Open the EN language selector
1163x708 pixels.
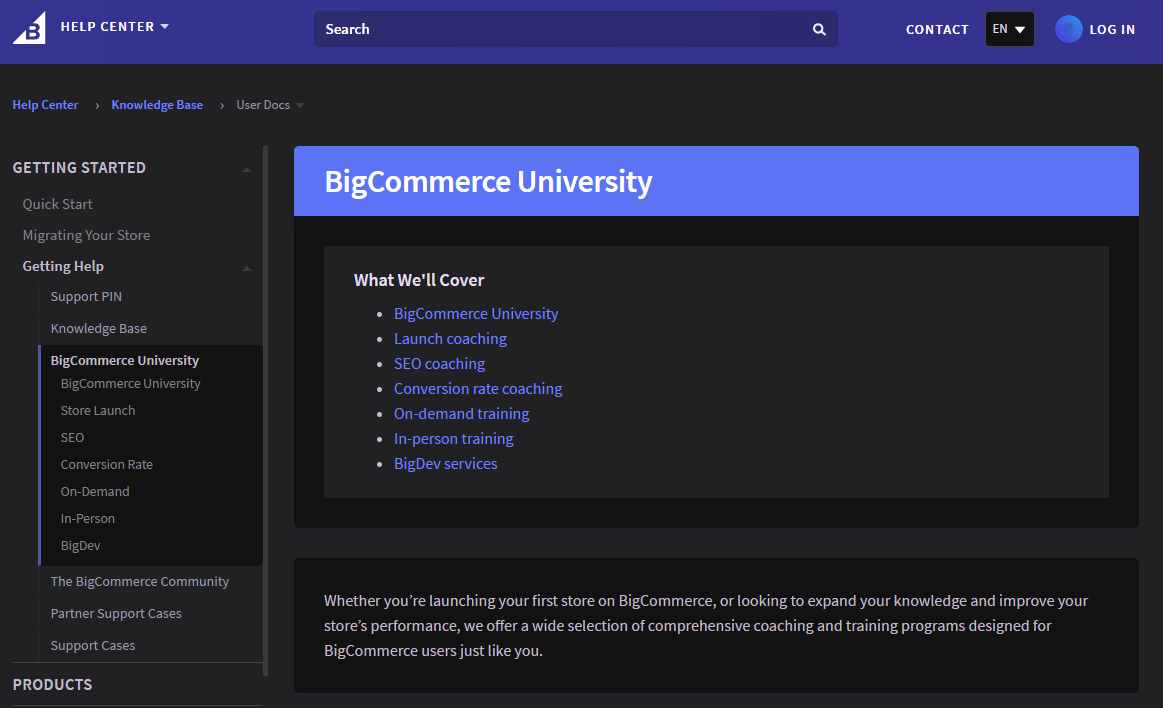(1009, 30)
